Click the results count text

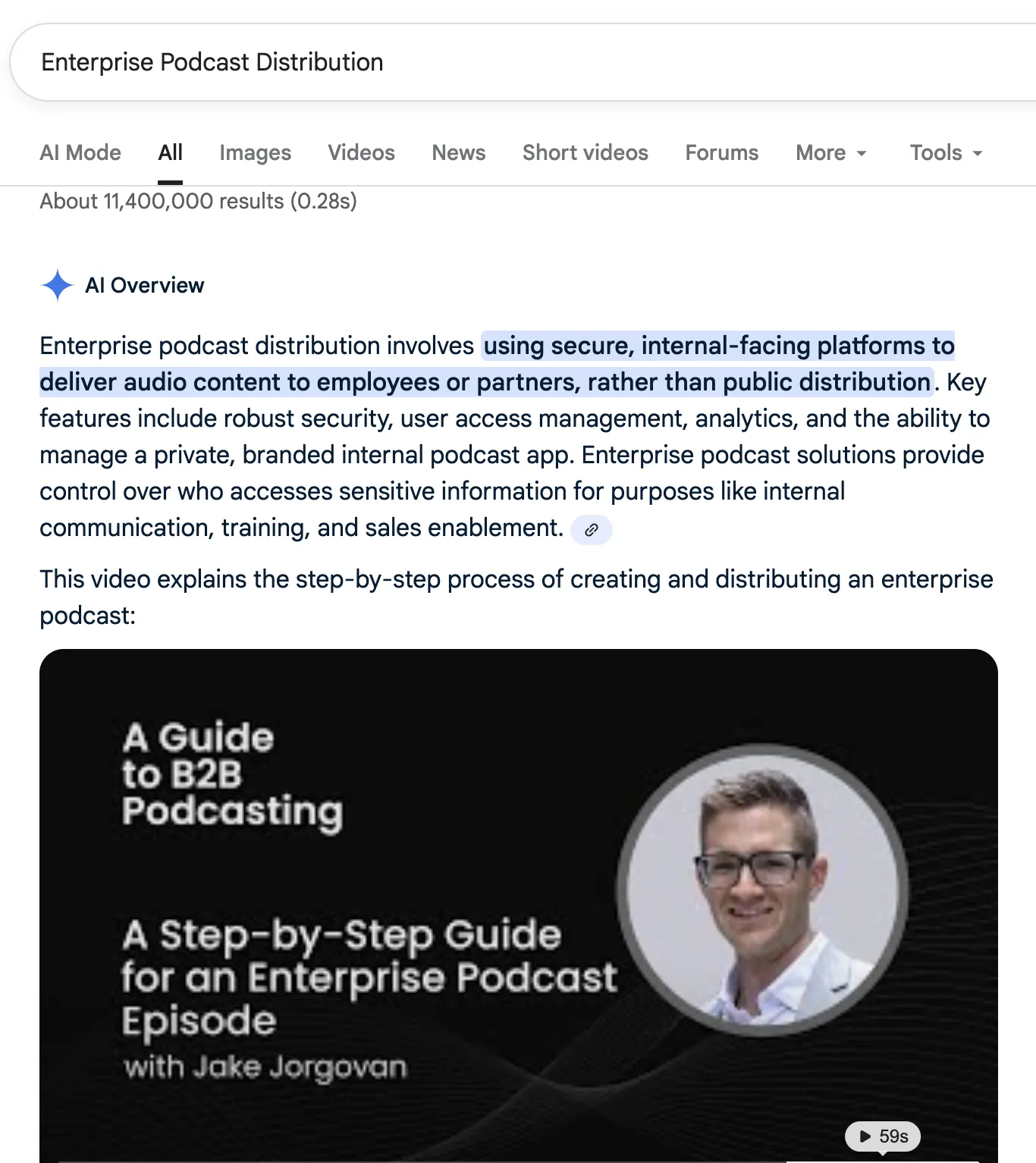click(x=198, y=201)
